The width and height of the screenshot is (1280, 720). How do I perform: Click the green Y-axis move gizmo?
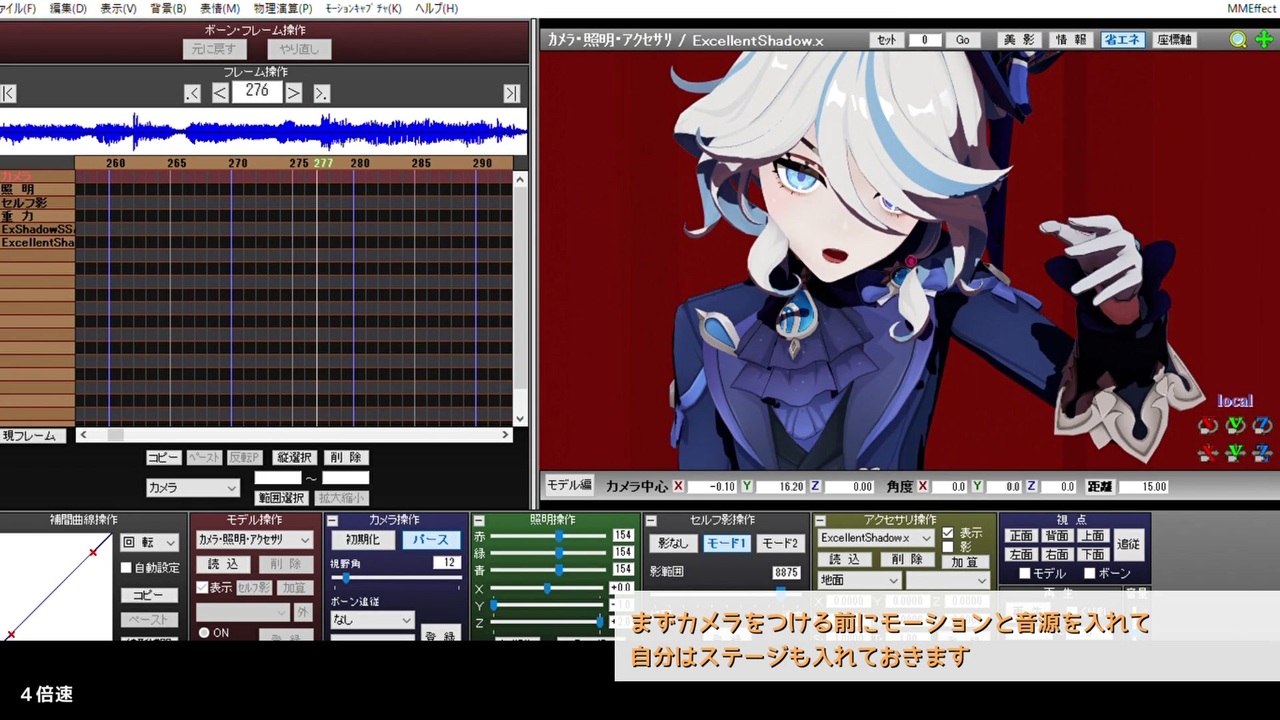click(x=1236, y=453)
